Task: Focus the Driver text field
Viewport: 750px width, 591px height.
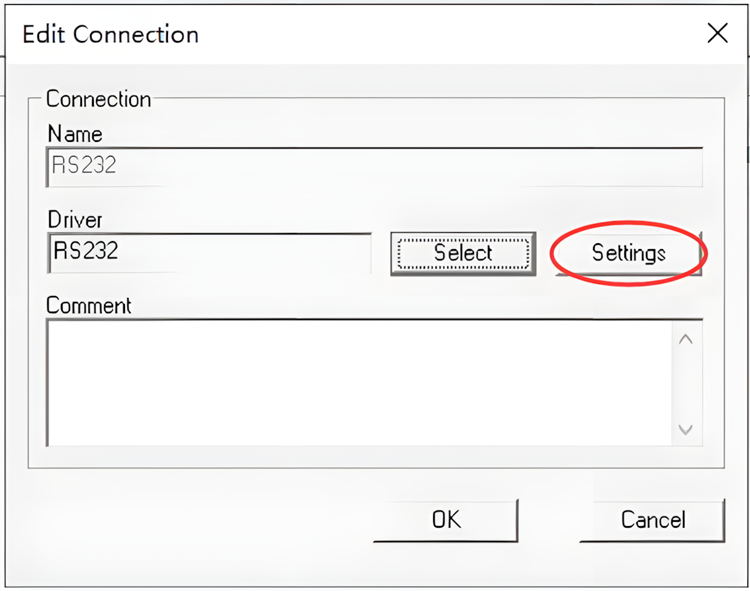Action: pyautogui.click(x=209, y=252)
